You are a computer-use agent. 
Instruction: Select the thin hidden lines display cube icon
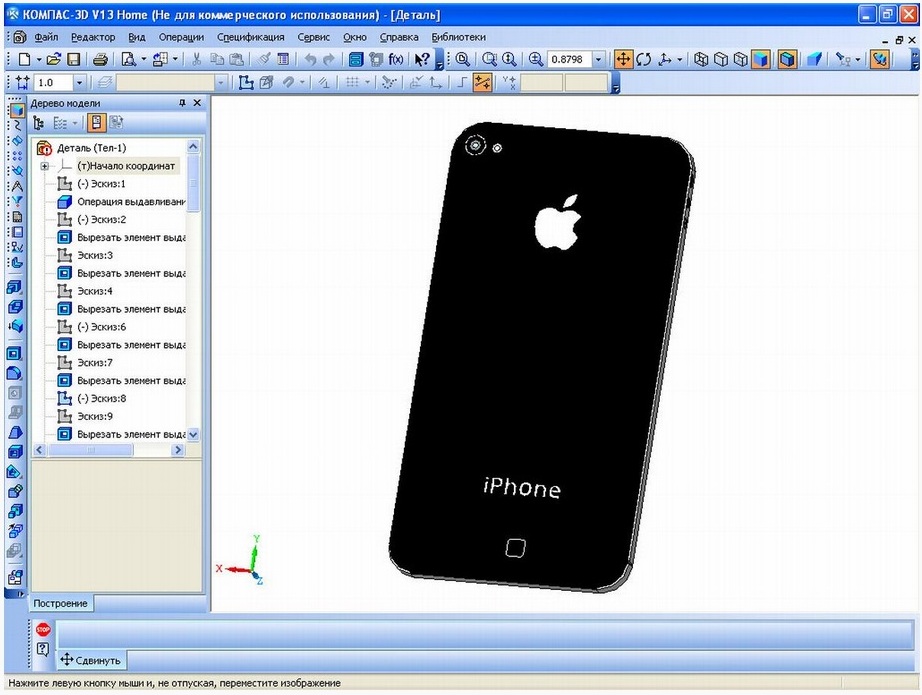click(741, 59)
